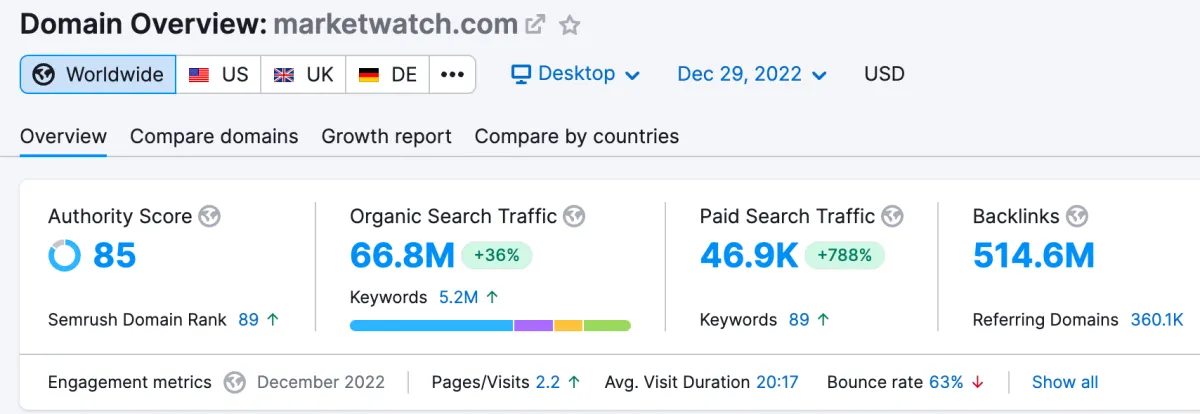1200x414 pixels.
Task: Click the December 2022 engagement period text
Action: click(x=322, y=382)
